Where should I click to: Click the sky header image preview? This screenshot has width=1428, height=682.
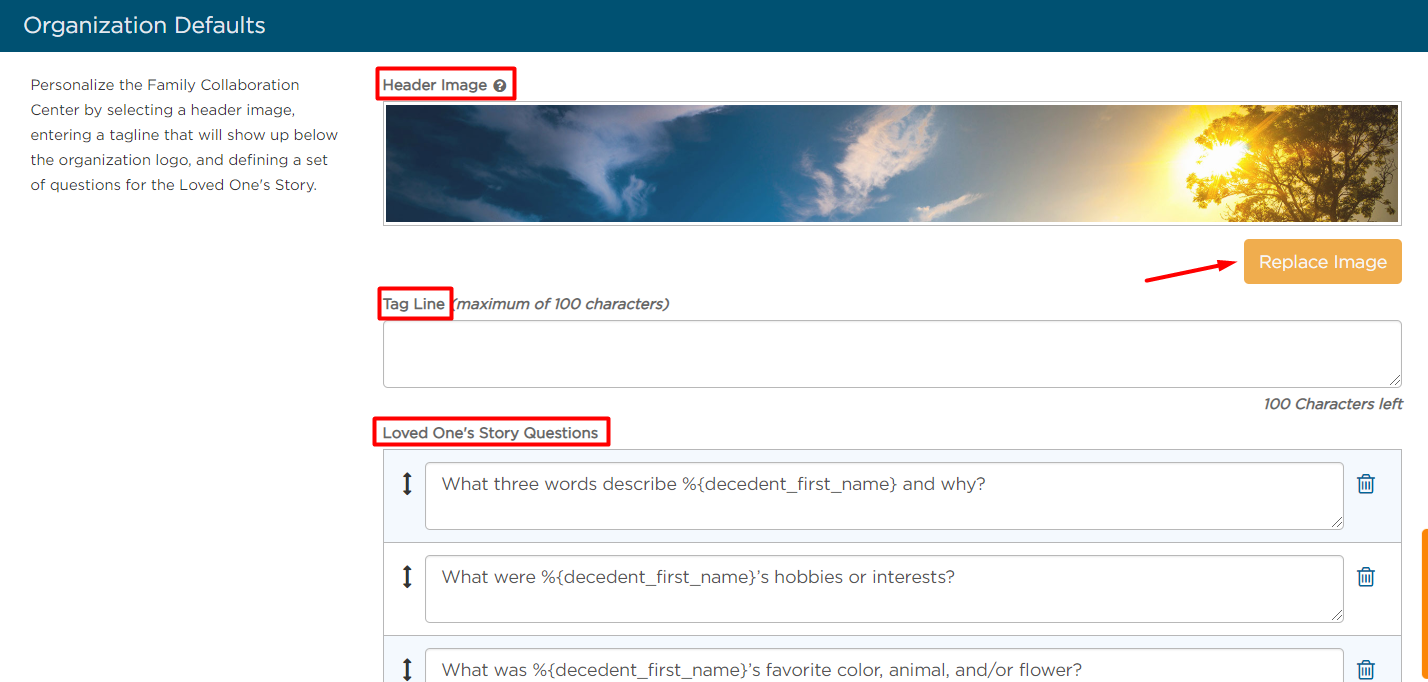click(x=892, y=163)
